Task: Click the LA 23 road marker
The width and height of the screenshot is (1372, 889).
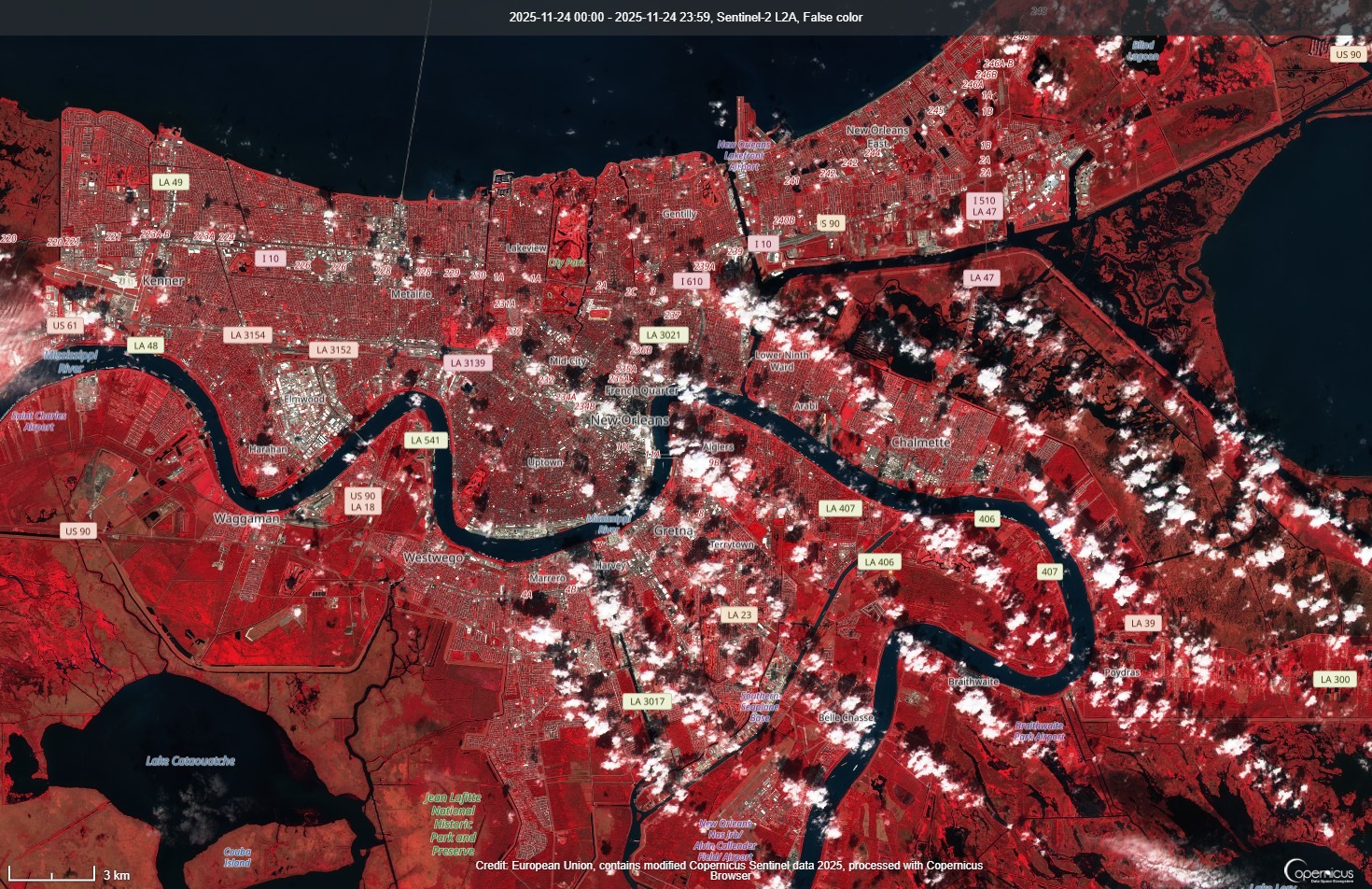Action: [739, 615]
